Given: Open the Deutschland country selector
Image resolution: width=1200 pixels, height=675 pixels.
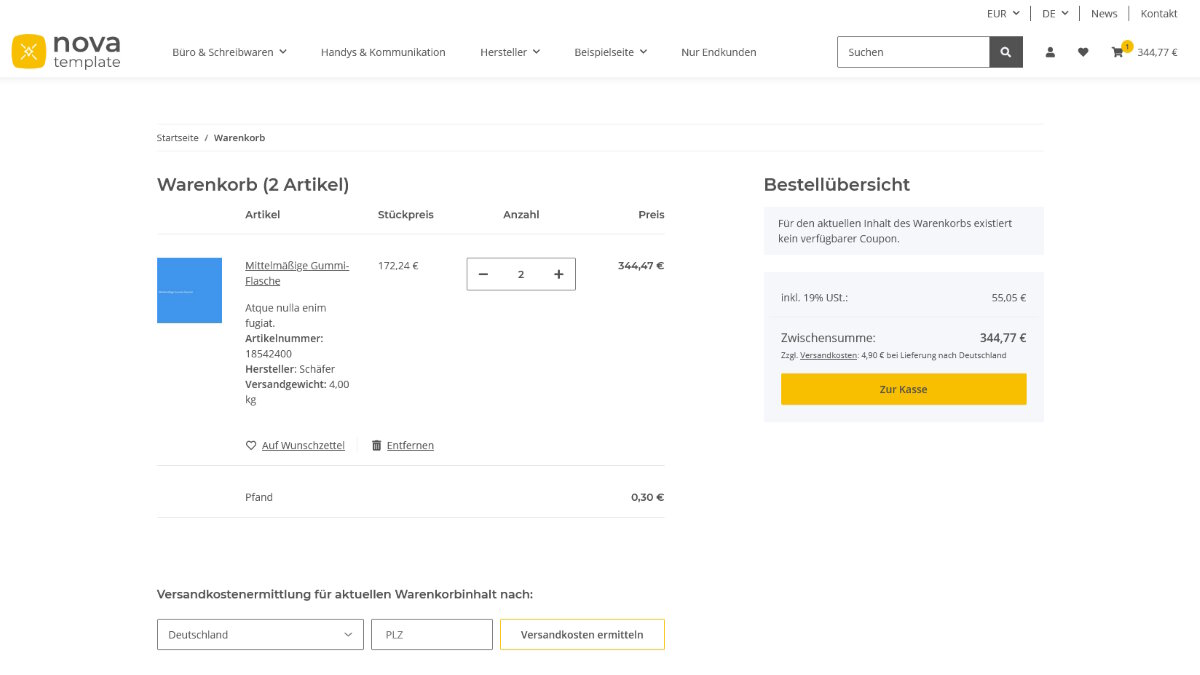Looking at the screenshot, I should (259, 634).
